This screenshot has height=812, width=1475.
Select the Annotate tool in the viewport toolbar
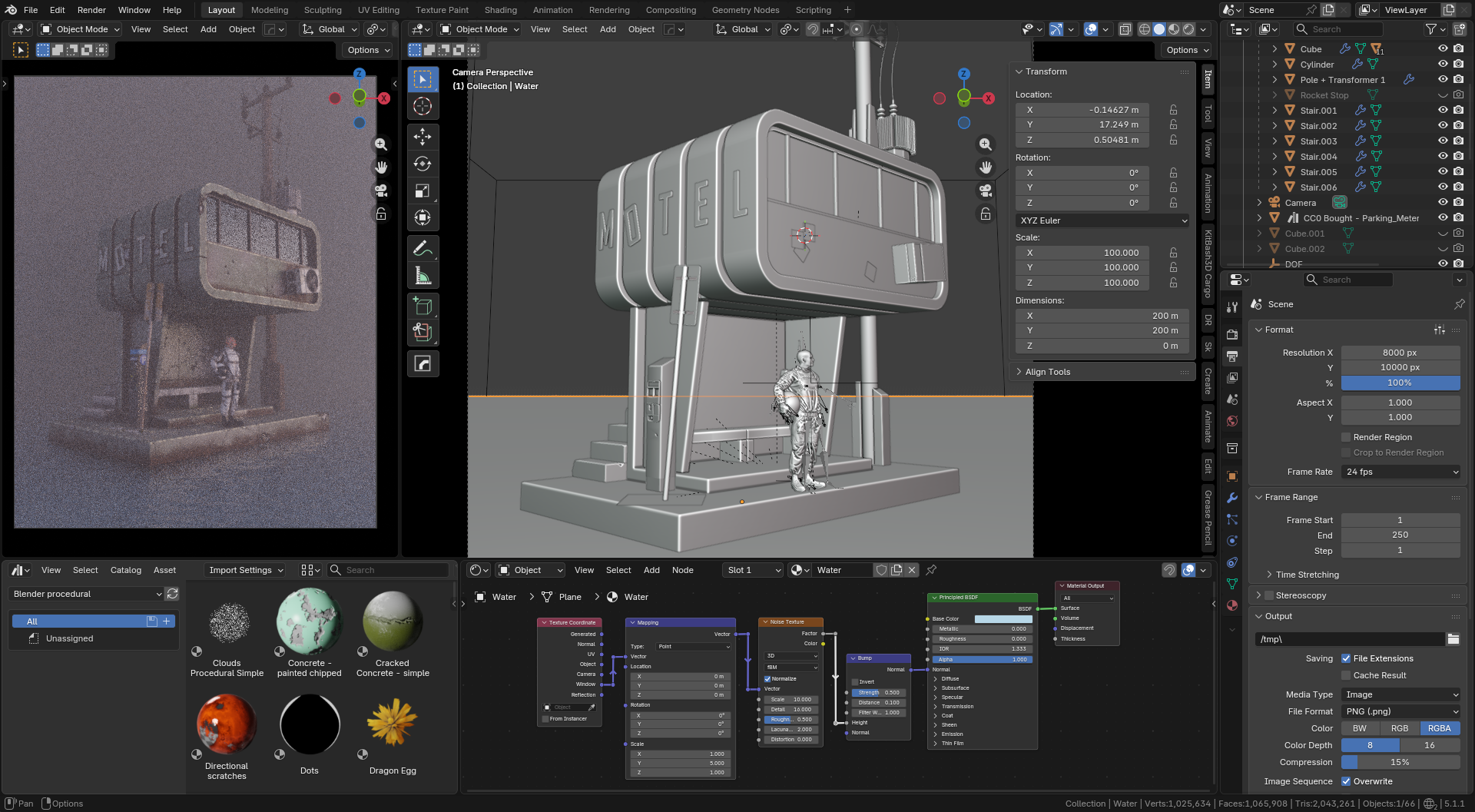(423, 248)
